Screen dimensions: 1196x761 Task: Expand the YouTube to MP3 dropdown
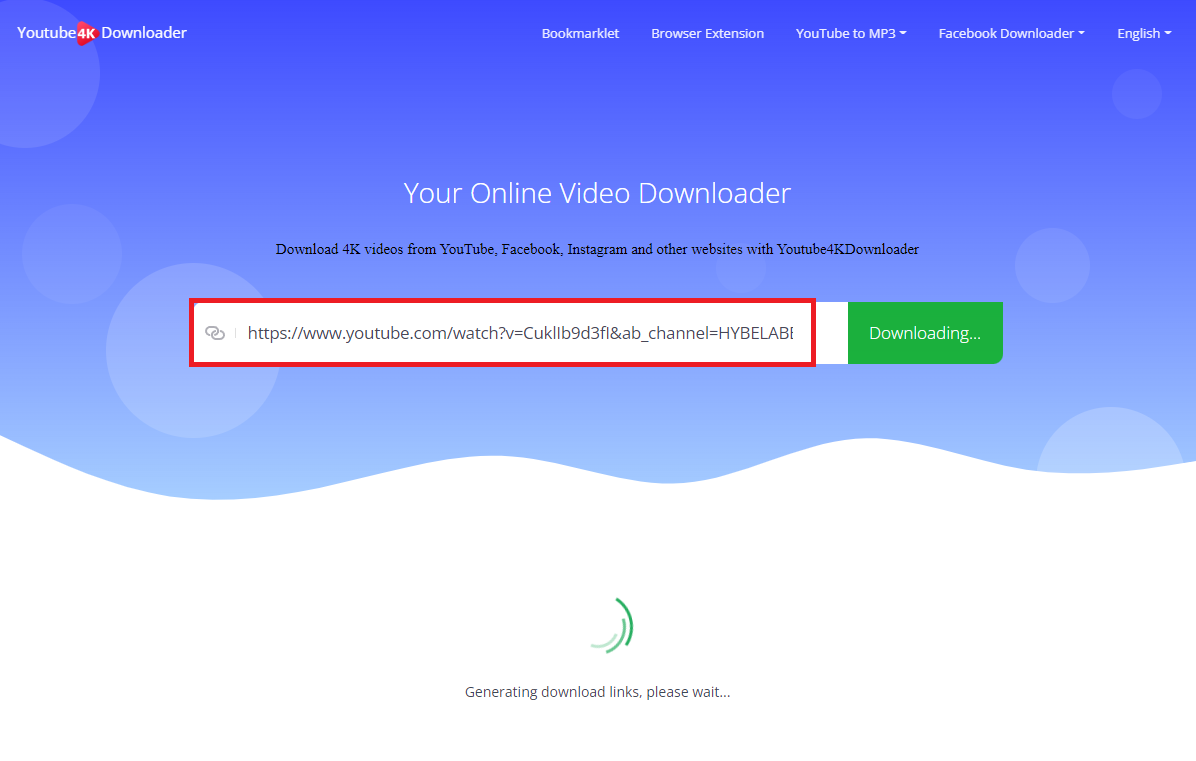tap(850, 34)
